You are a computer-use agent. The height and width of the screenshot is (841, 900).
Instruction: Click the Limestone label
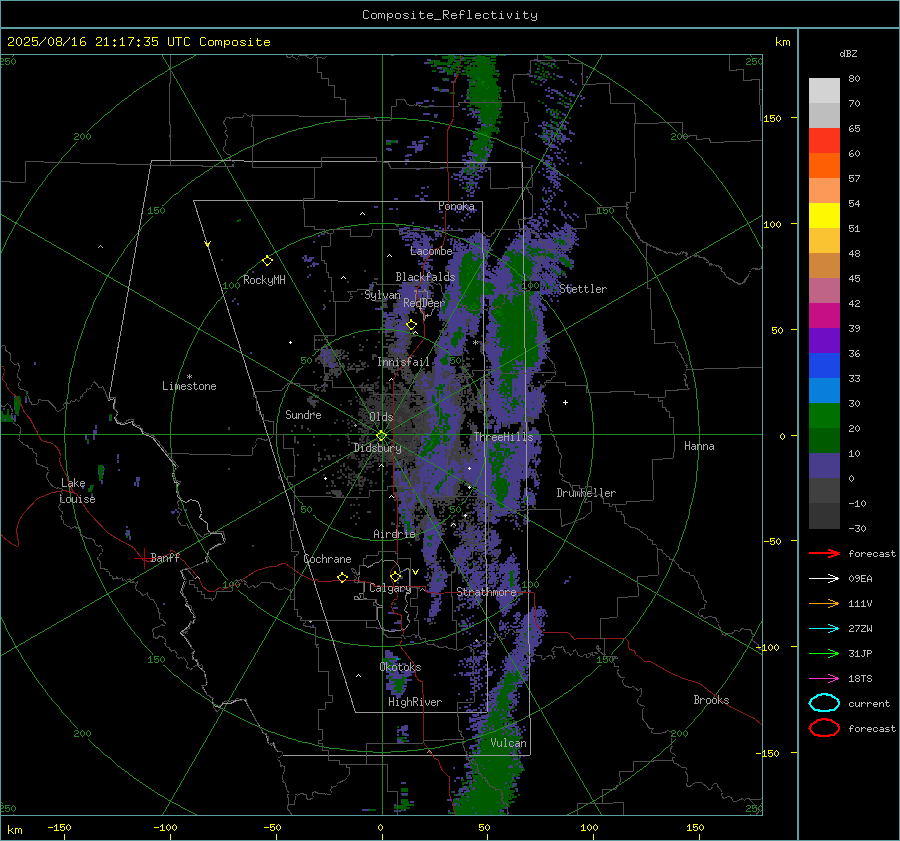(189, 386)
